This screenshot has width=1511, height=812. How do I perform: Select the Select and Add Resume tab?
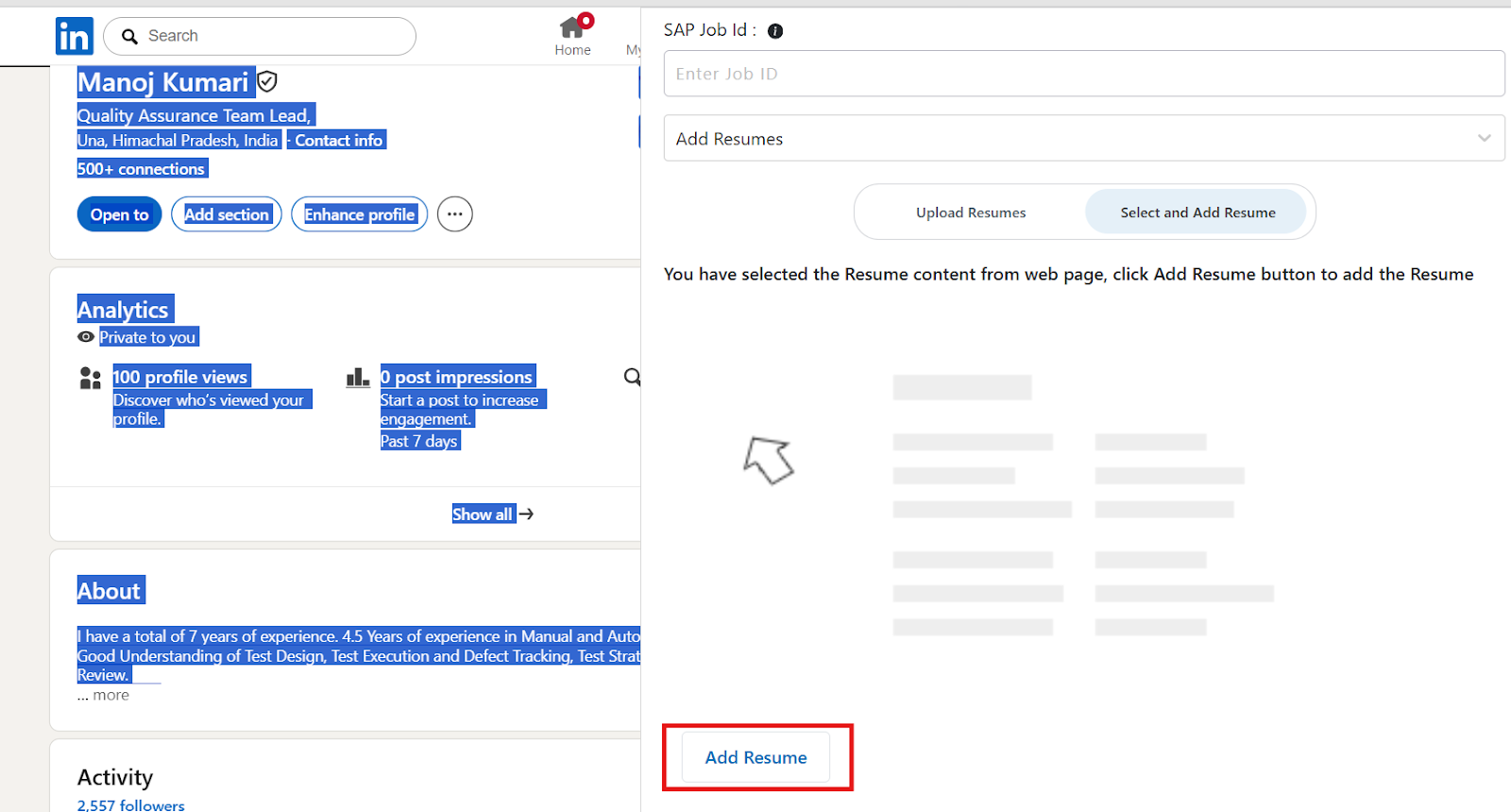tap(1197, 212)
